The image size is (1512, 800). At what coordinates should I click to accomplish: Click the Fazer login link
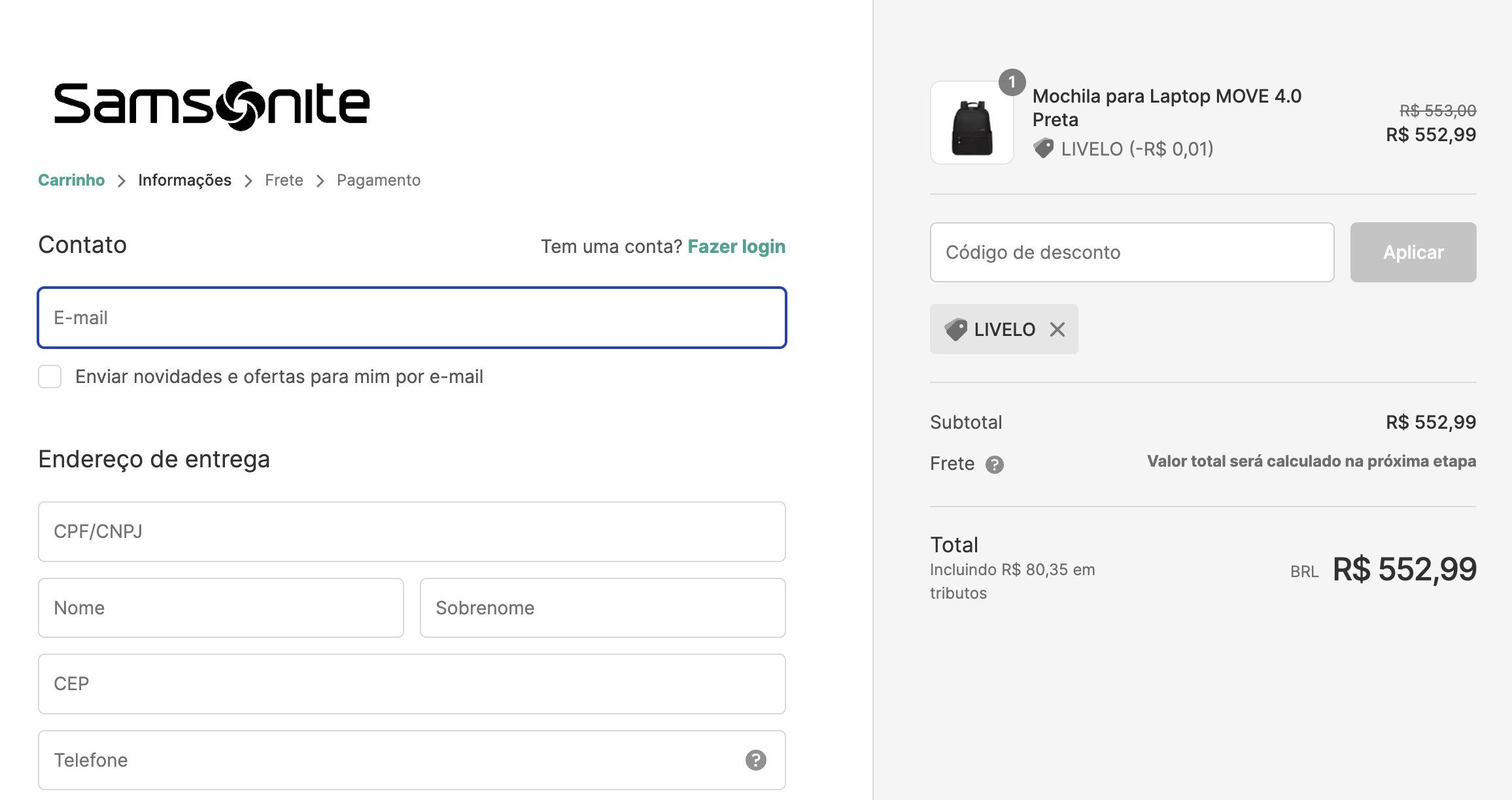736,246
